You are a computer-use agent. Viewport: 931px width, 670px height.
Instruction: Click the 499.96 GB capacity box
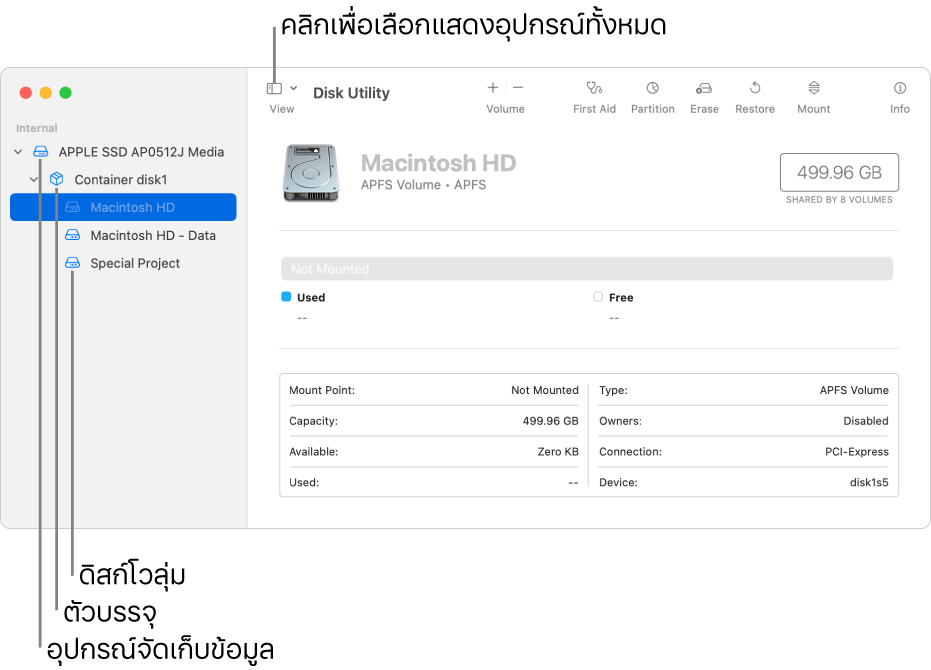coord(839,172)
